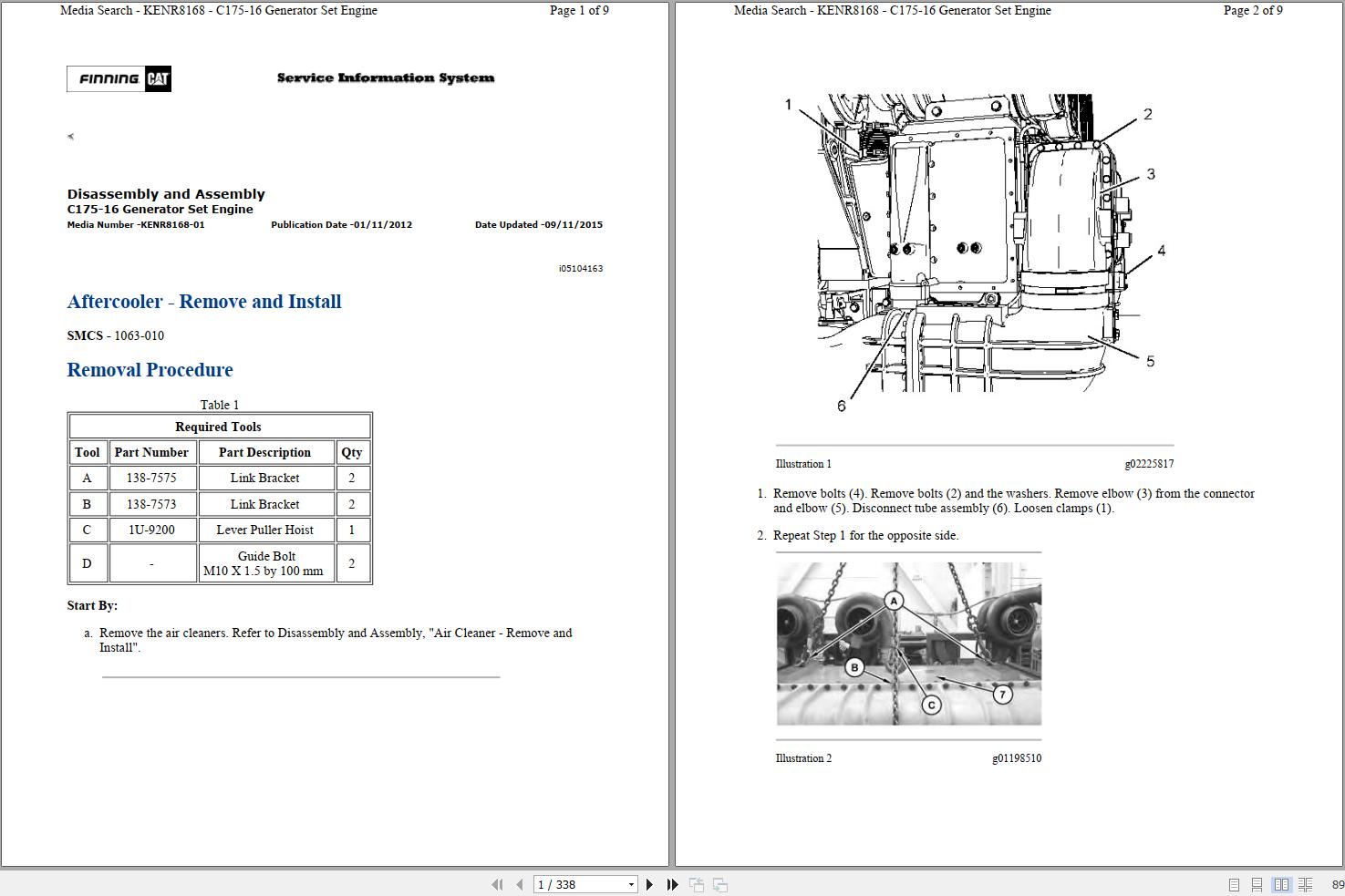Jump to the last page
This screenshot has width=1345, height=896.
point(673,884)
